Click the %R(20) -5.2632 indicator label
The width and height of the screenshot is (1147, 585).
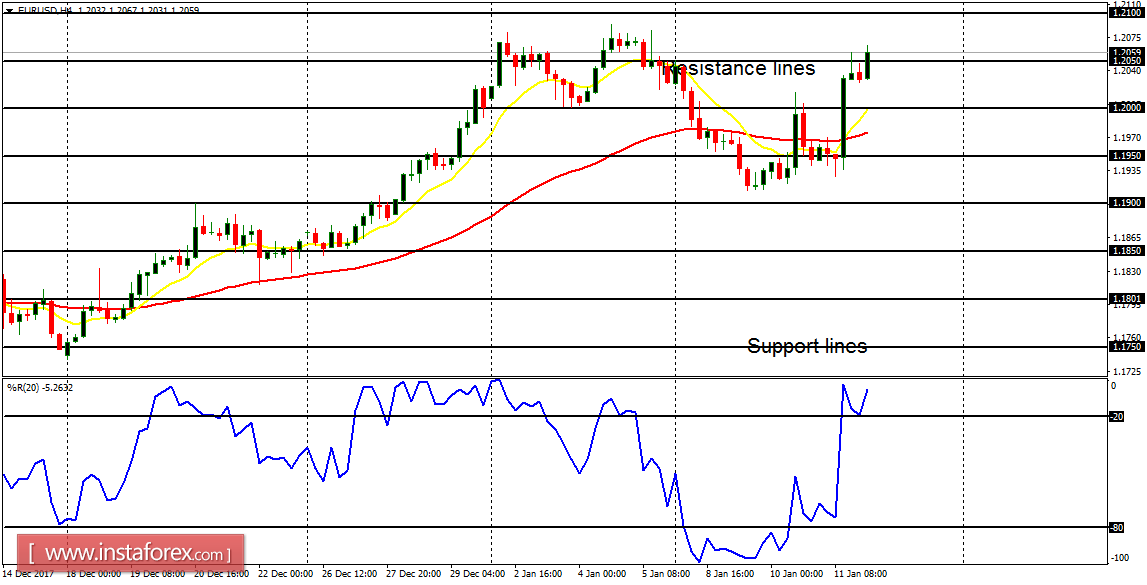(40, 386)
